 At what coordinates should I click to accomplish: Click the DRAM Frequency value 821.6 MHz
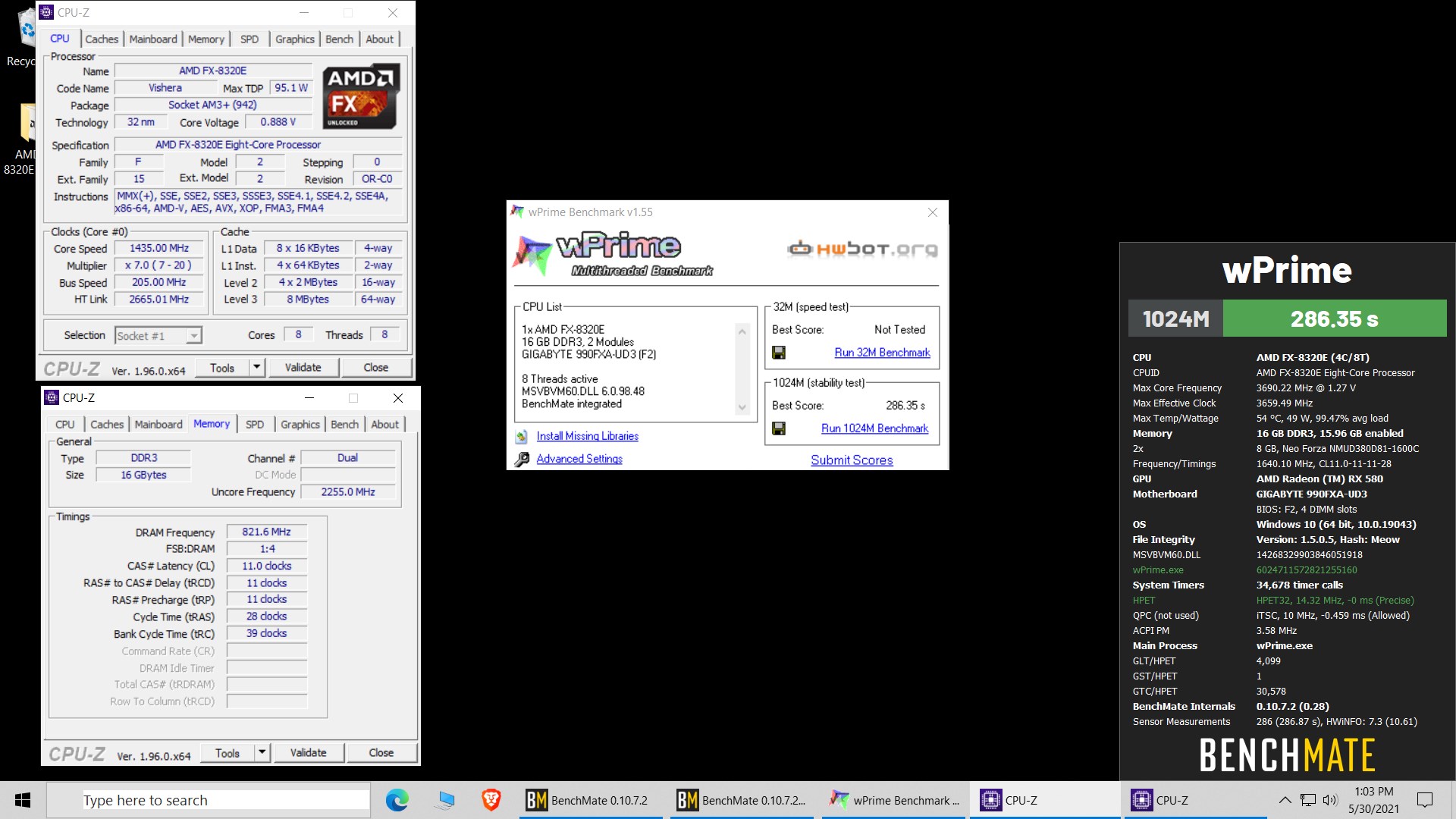267,532
